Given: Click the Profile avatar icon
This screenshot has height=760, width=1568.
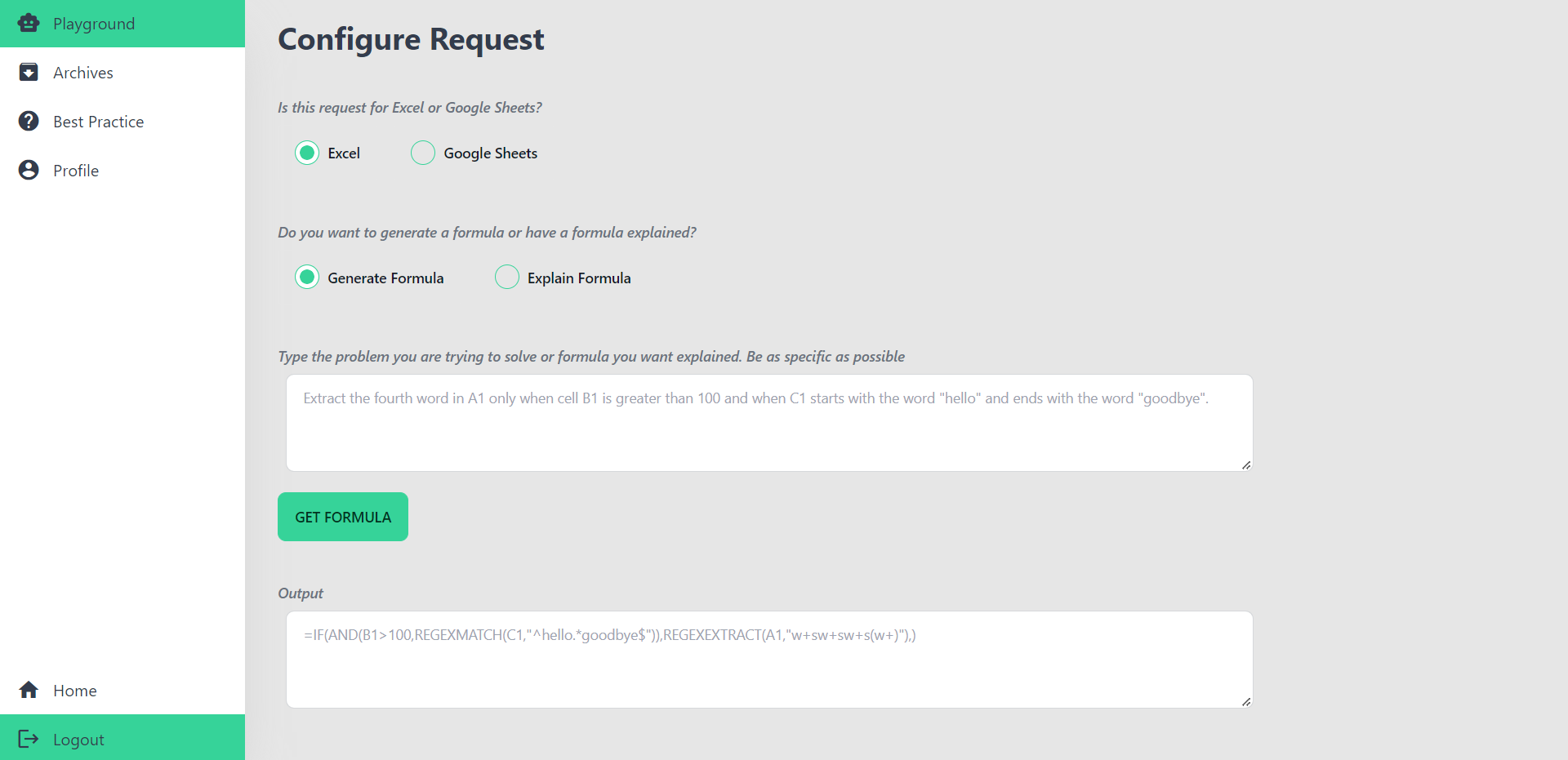Looking at the screenshot, I should tap(29, 170).
